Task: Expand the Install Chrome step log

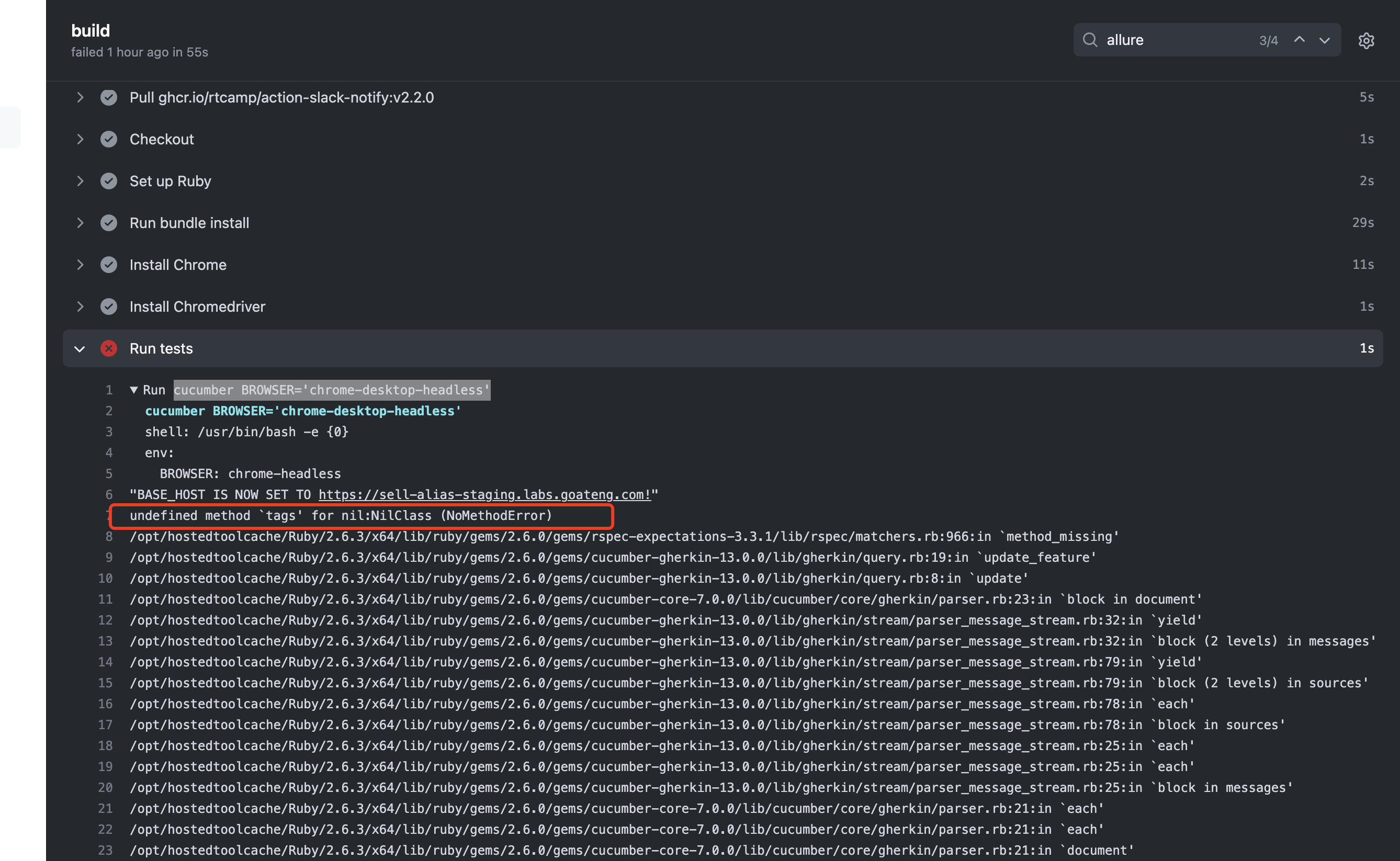Action: tap(80, 264)
